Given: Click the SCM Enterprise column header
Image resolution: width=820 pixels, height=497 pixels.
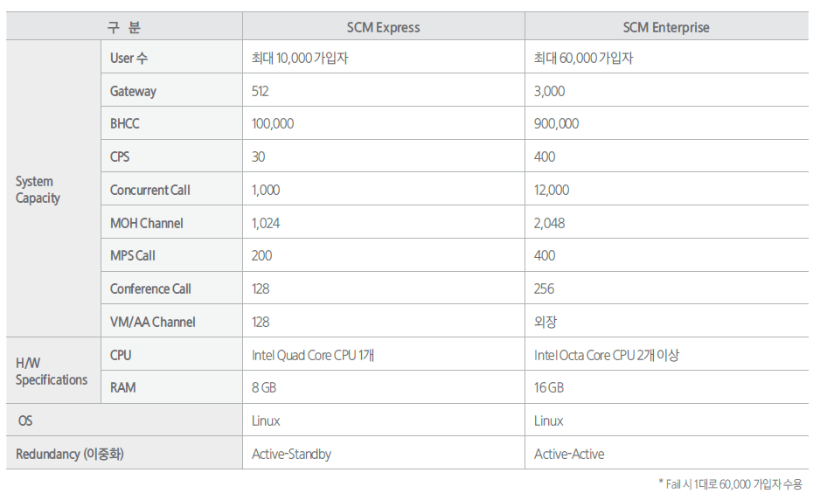Looking at the screenshot, I should pos(666,27).
